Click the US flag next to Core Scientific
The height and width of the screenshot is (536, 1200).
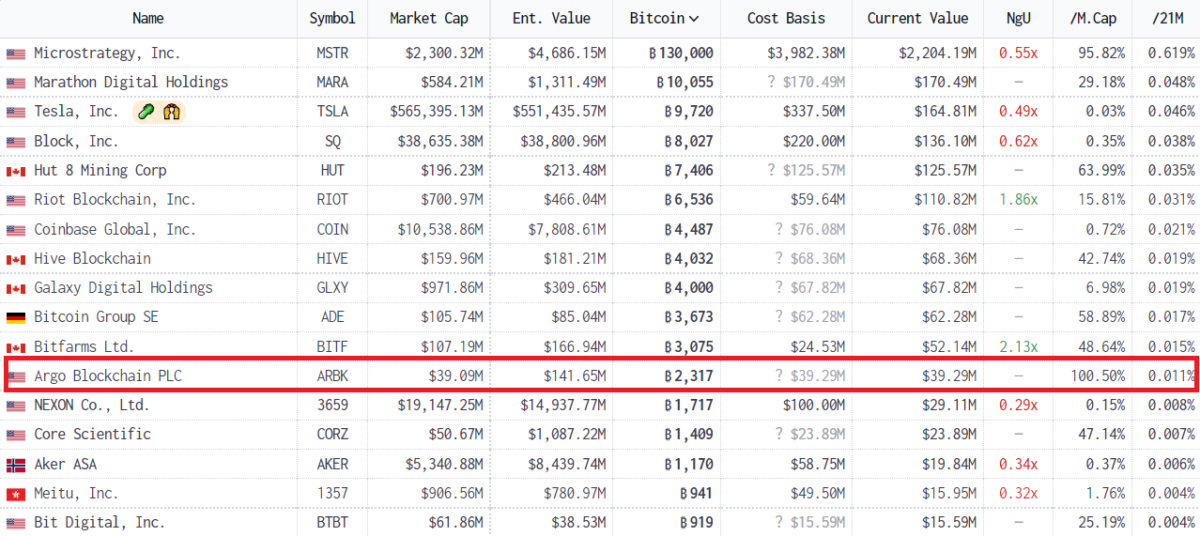(16, 435)
